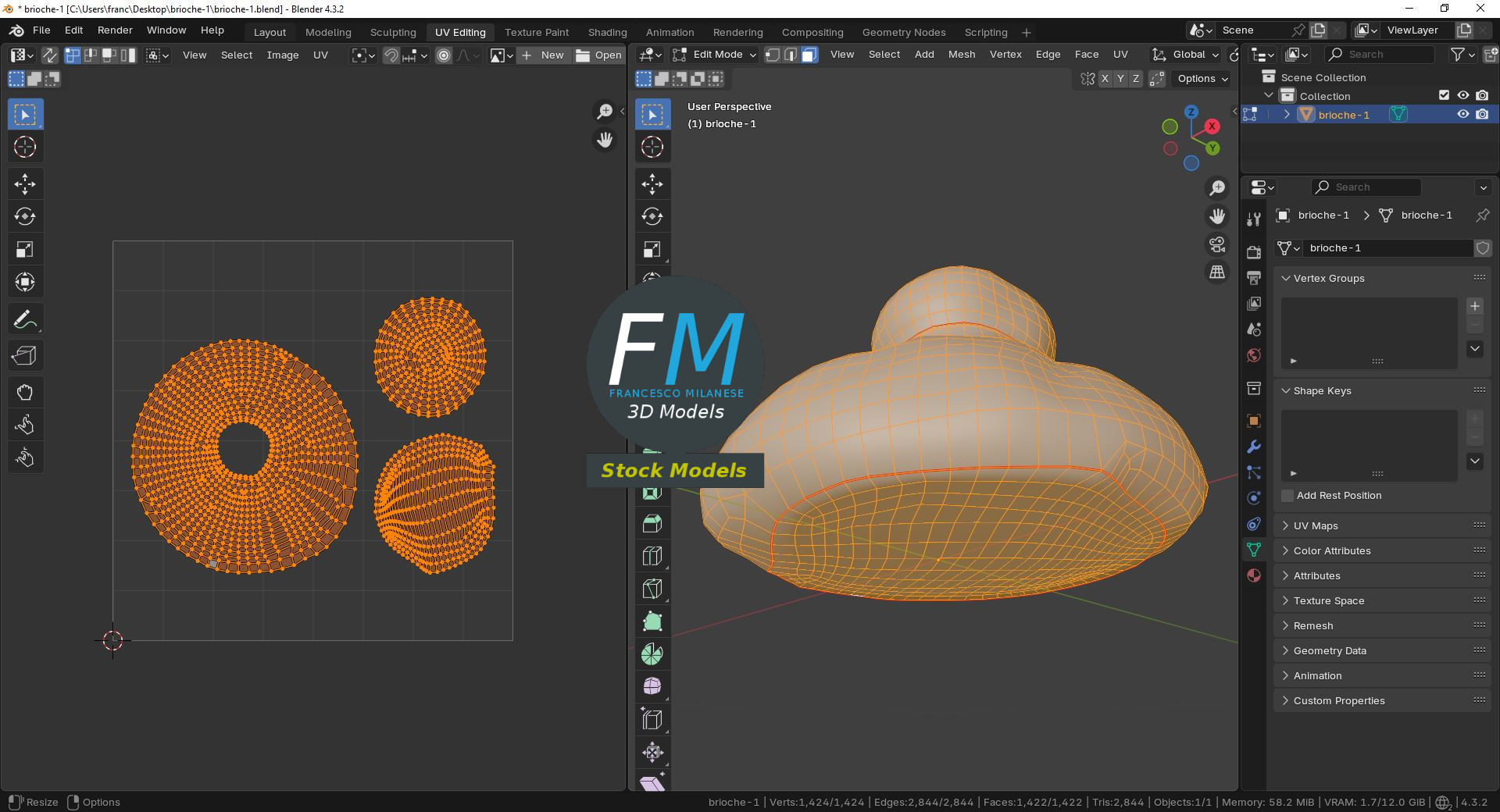Screen dimensions: 1500x812
Task: Select the 2D Cursor tool in UV editor
Action: tap(25, 147)
